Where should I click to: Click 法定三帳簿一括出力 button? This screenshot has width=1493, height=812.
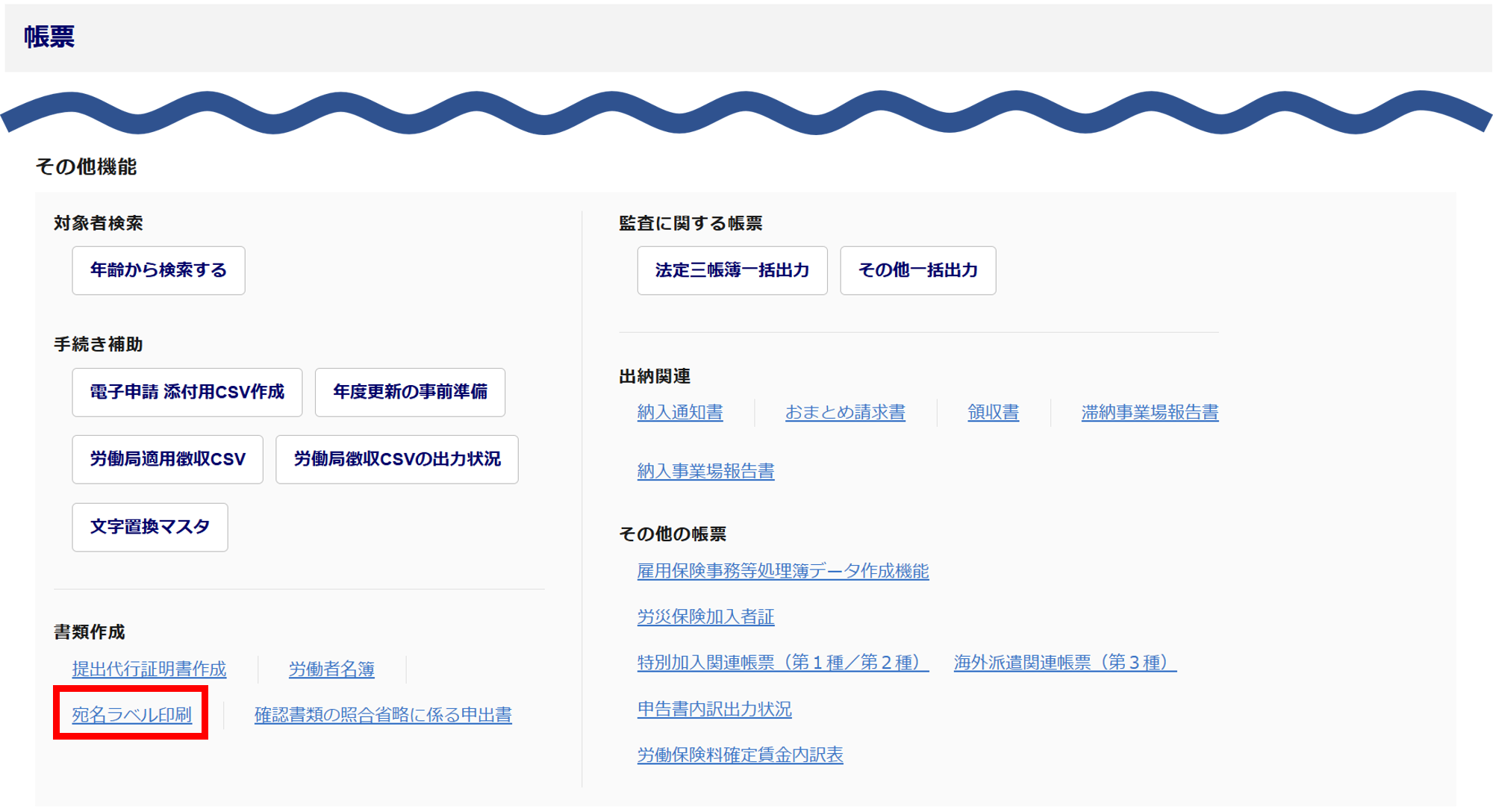coord(732,270)
